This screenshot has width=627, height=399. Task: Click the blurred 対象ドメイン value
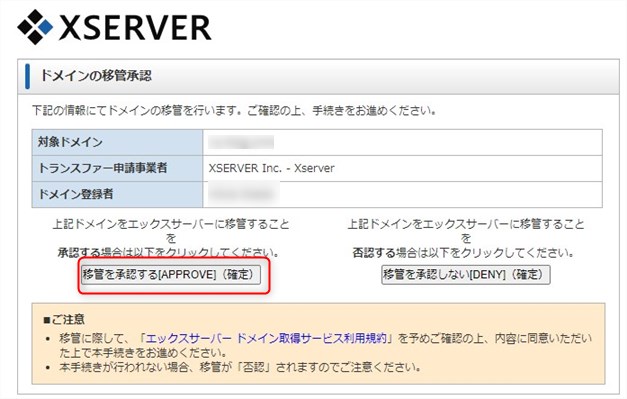point(241,142)
